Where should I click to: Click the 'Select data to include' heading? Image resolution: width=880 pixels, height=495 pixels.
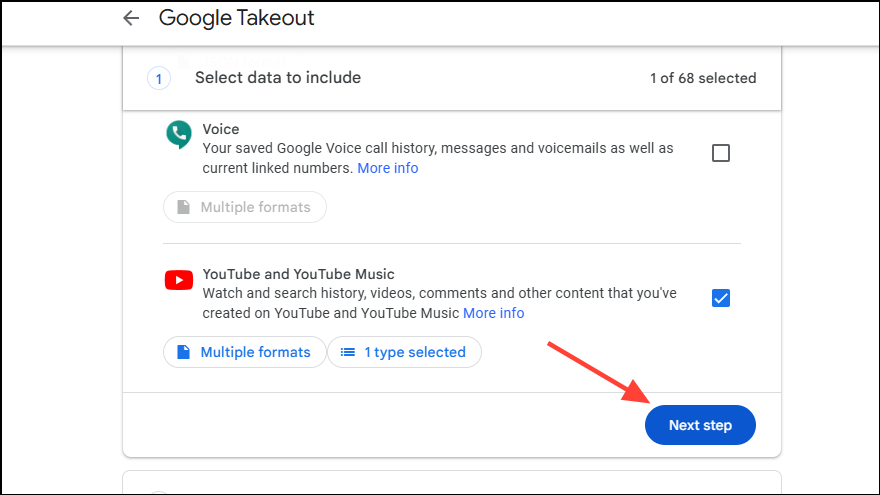click(278, 77)
